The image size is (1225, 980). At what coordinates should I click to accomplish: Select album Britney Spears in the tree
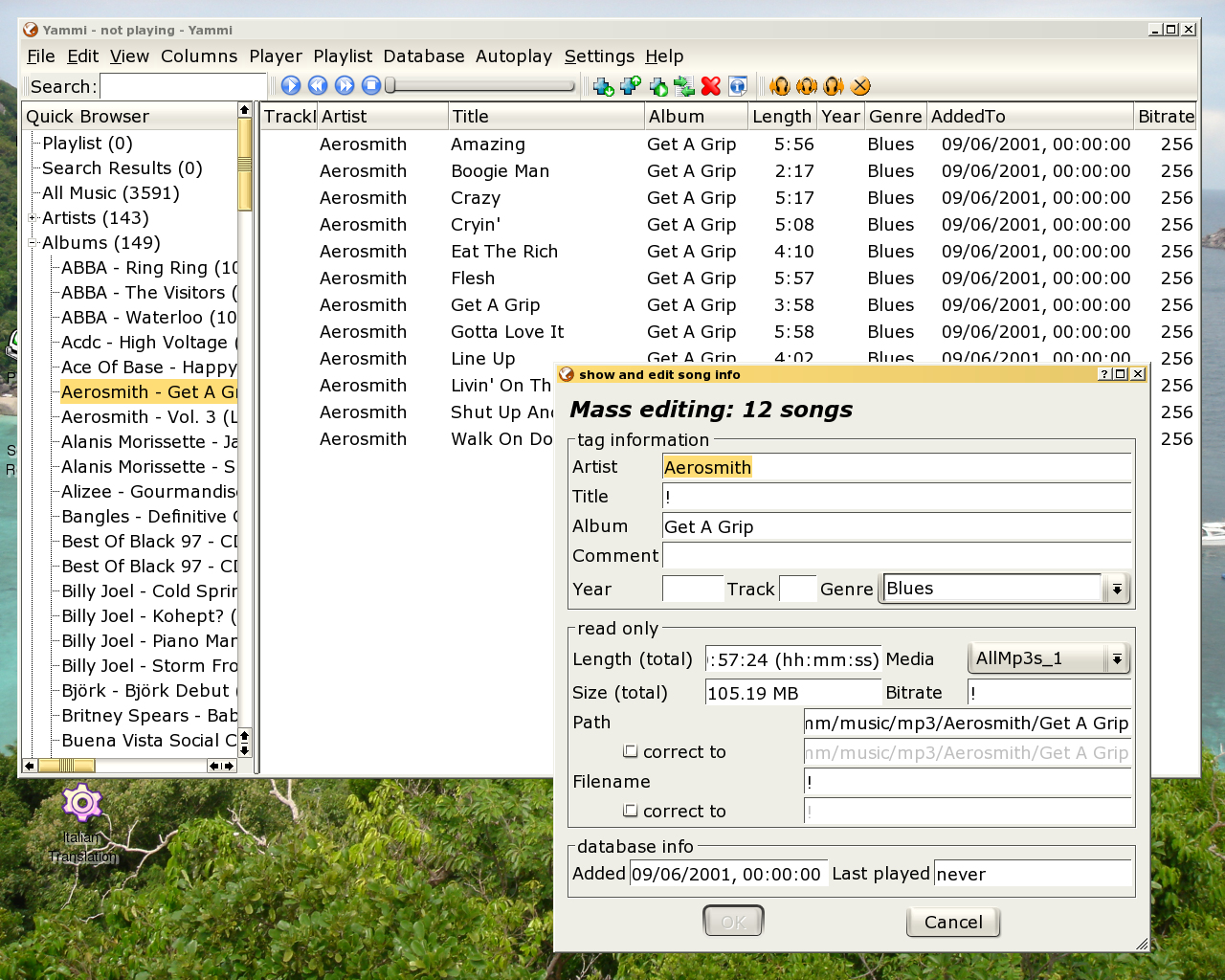coord(148,716)
